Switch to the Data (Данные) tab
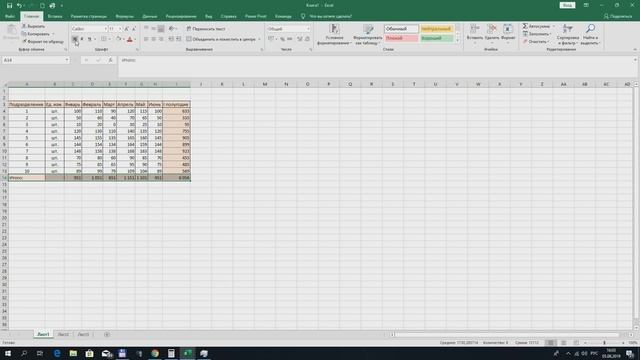 (x=150, y=16)
